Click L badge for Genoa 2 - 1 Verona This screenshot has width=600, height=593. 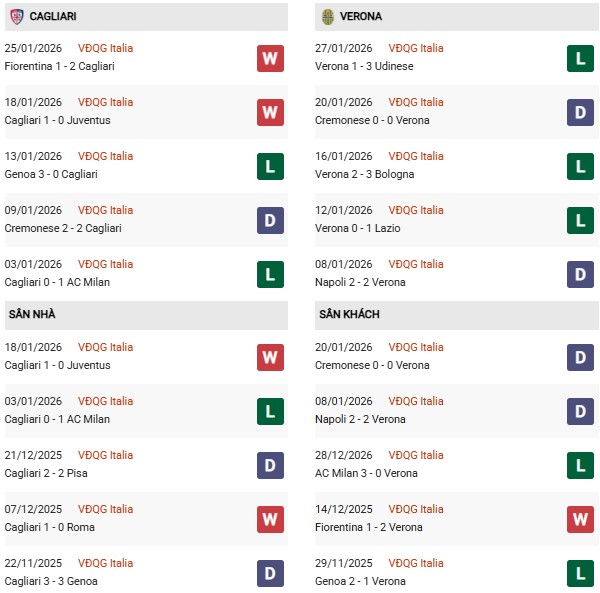580,573
